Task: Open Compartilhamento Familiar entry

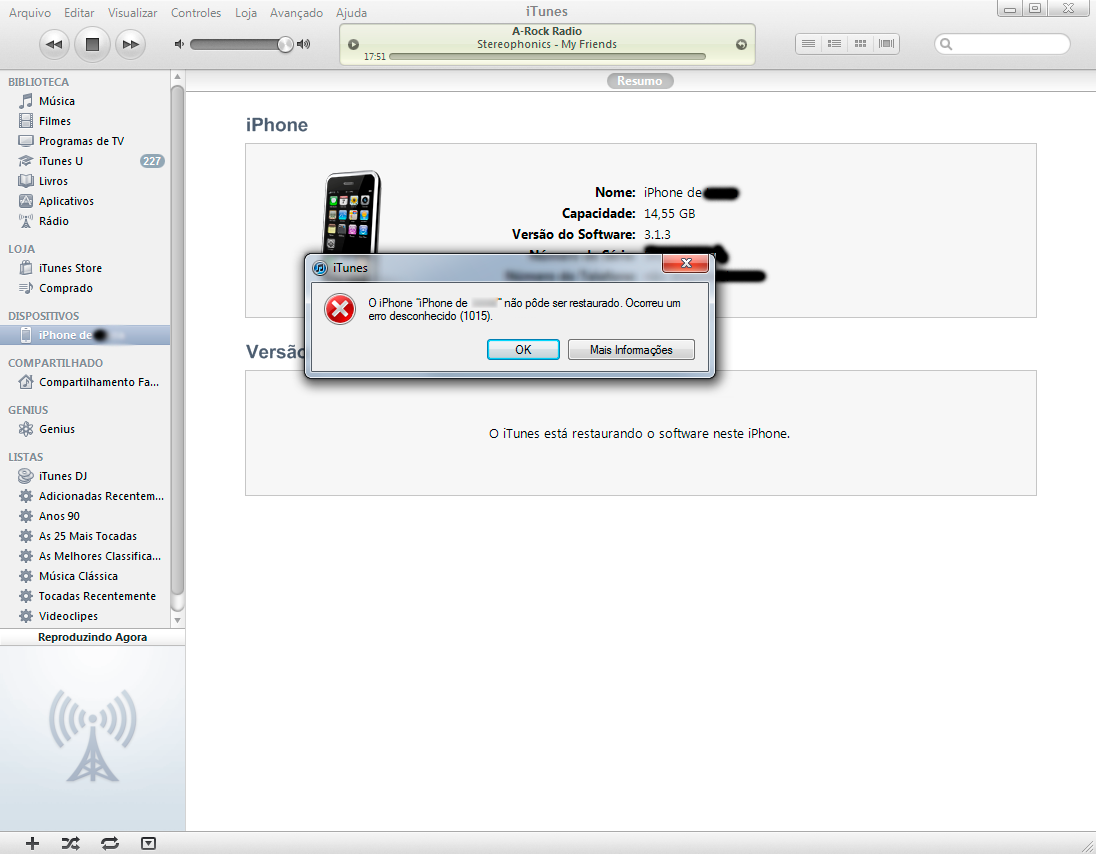Action: [x=85, y=382]
